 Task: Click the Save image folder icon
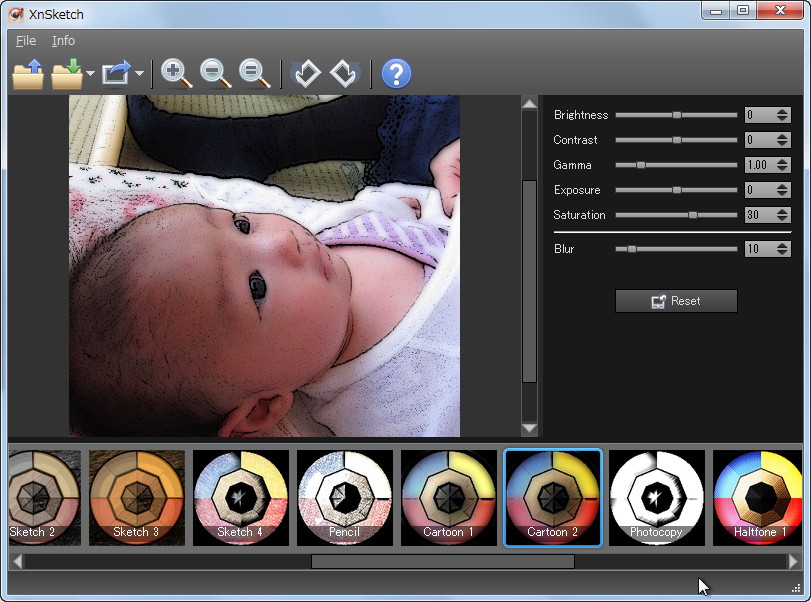(67, 74)
